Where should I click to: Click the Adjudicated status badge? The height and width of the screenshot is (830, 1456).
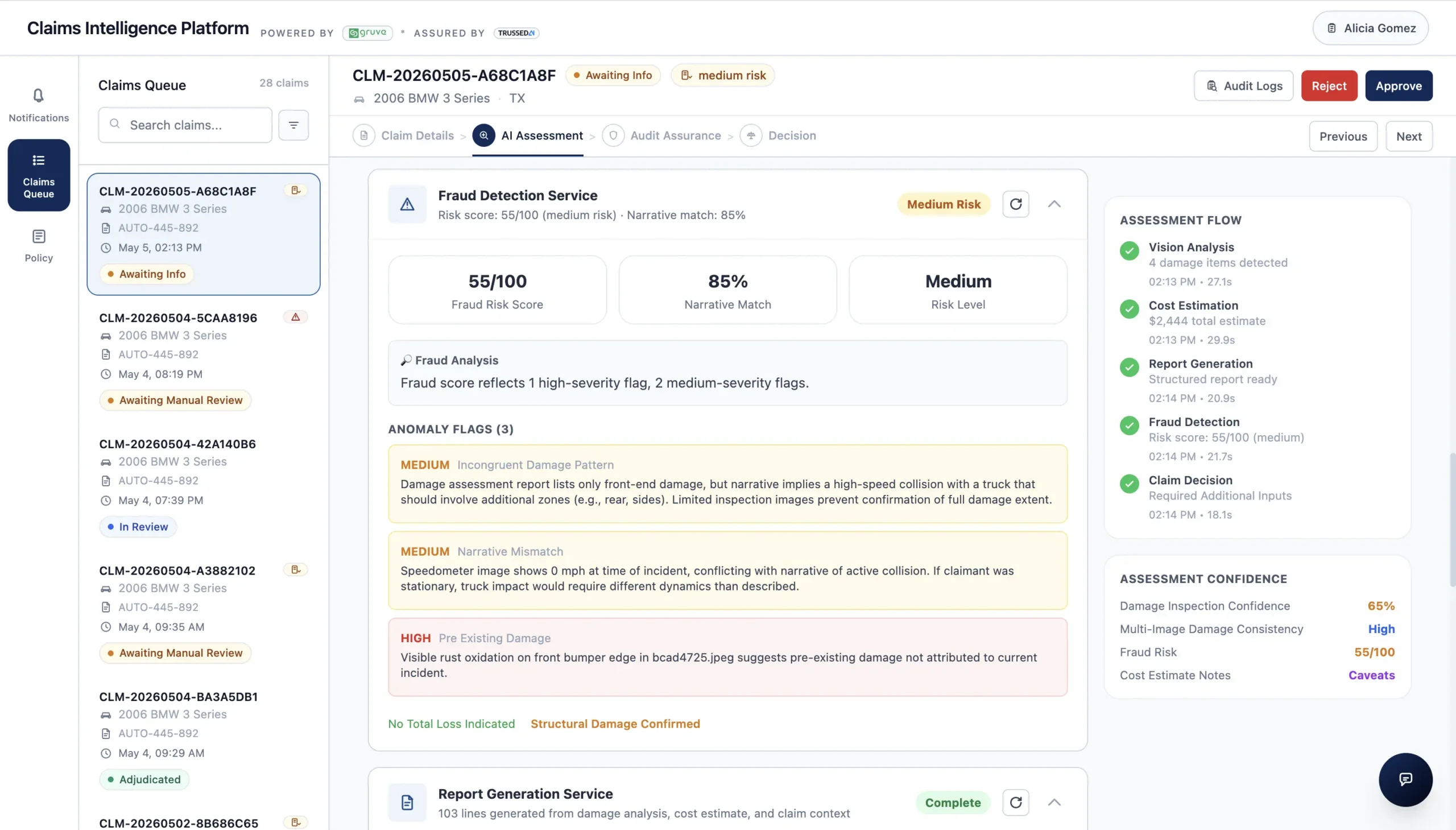pyautogui.click(x=144, y=779)
